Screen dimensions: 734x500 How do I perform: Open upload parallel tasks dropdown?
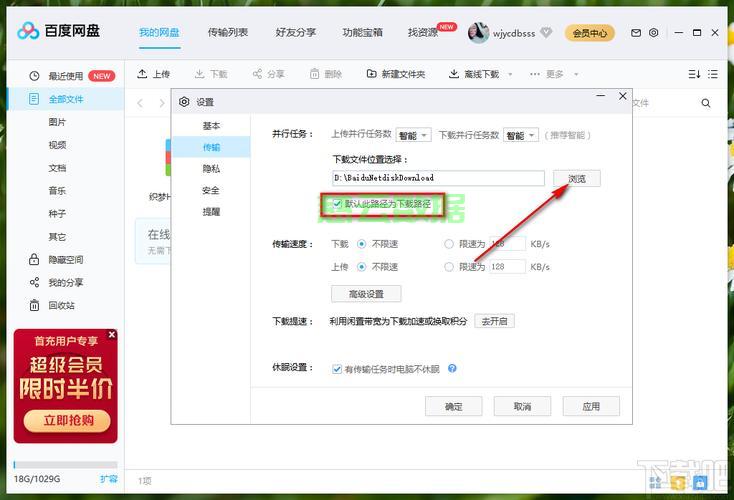click(413, 135)
